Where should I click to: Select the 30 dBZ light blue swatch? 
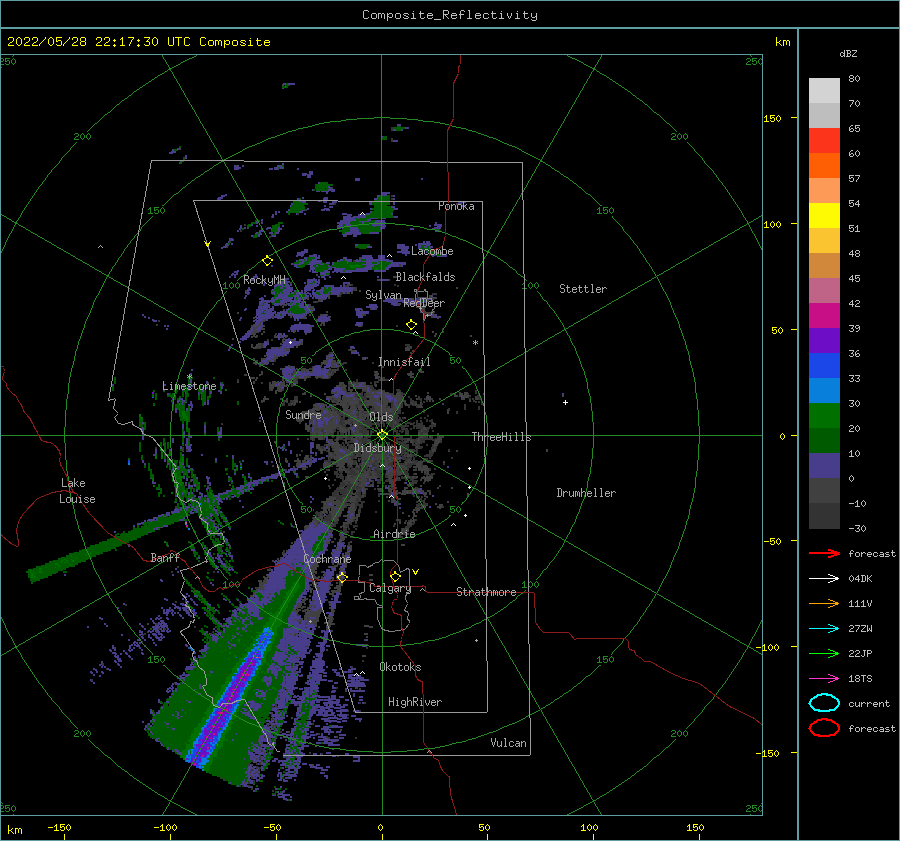[824, 390]
